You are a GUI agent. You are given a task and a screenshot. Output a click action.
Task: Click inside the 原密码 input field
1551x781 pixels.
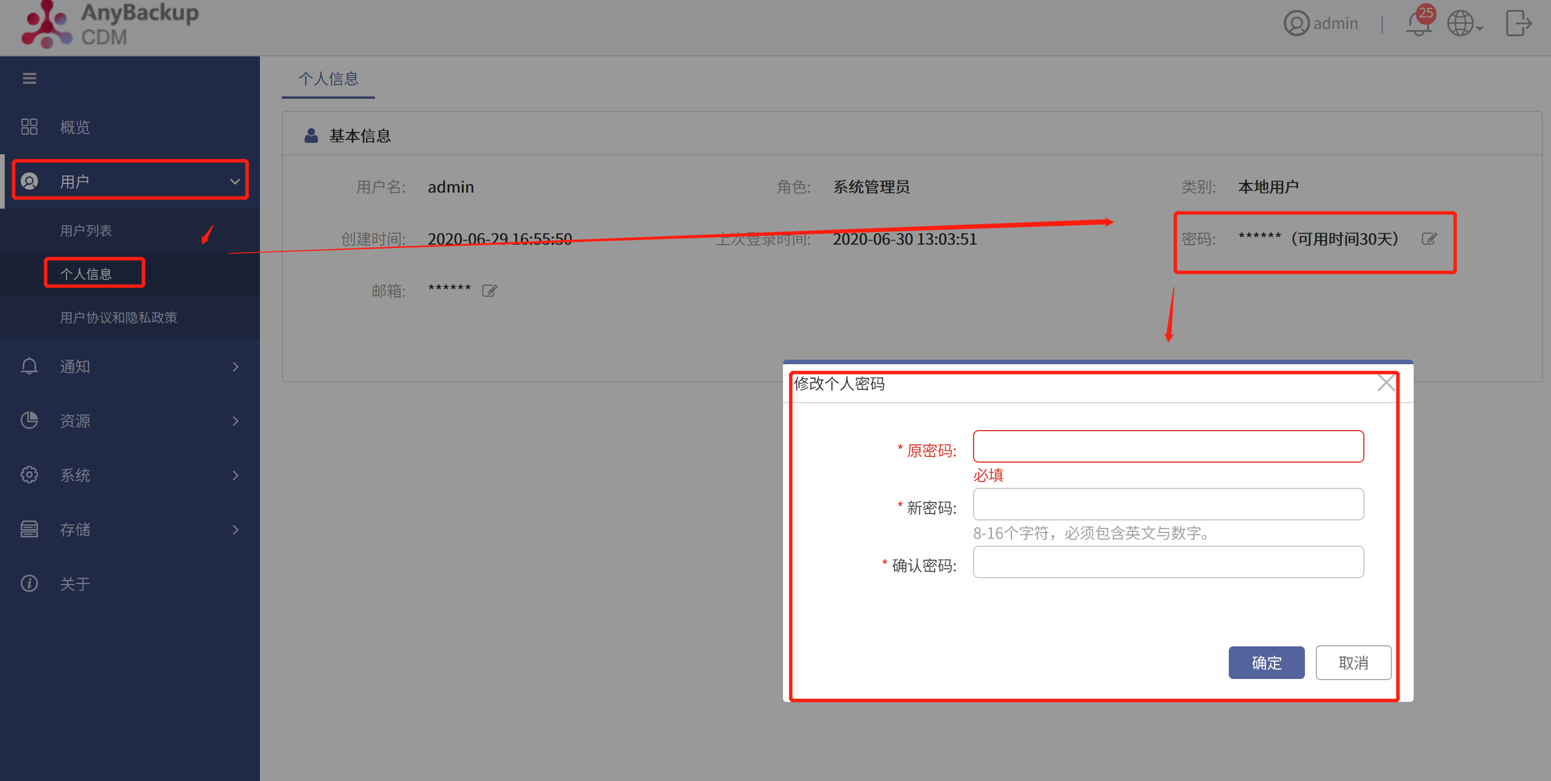click(1167, 446)
